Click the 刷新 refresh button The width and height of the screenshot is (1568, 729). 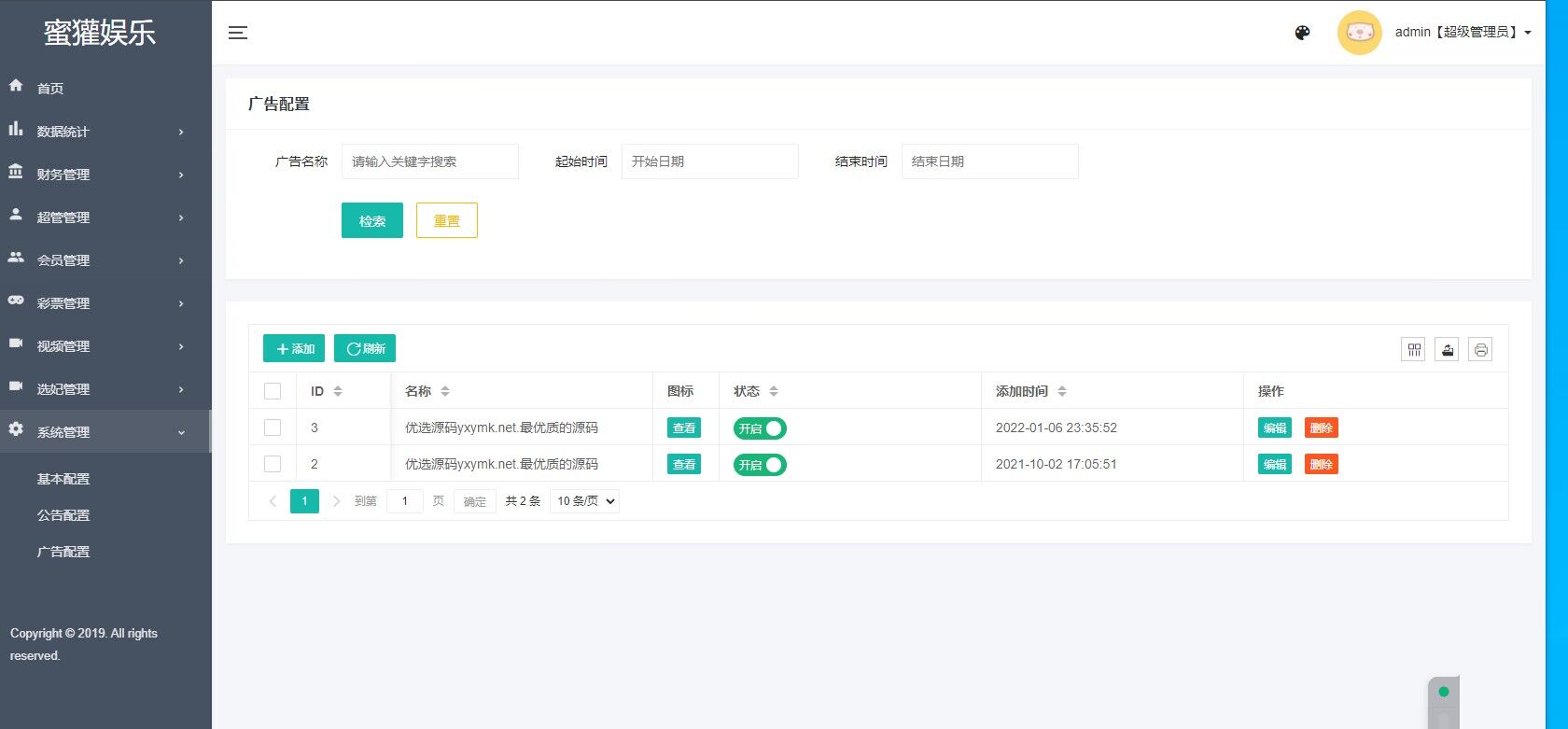(365, 348)
